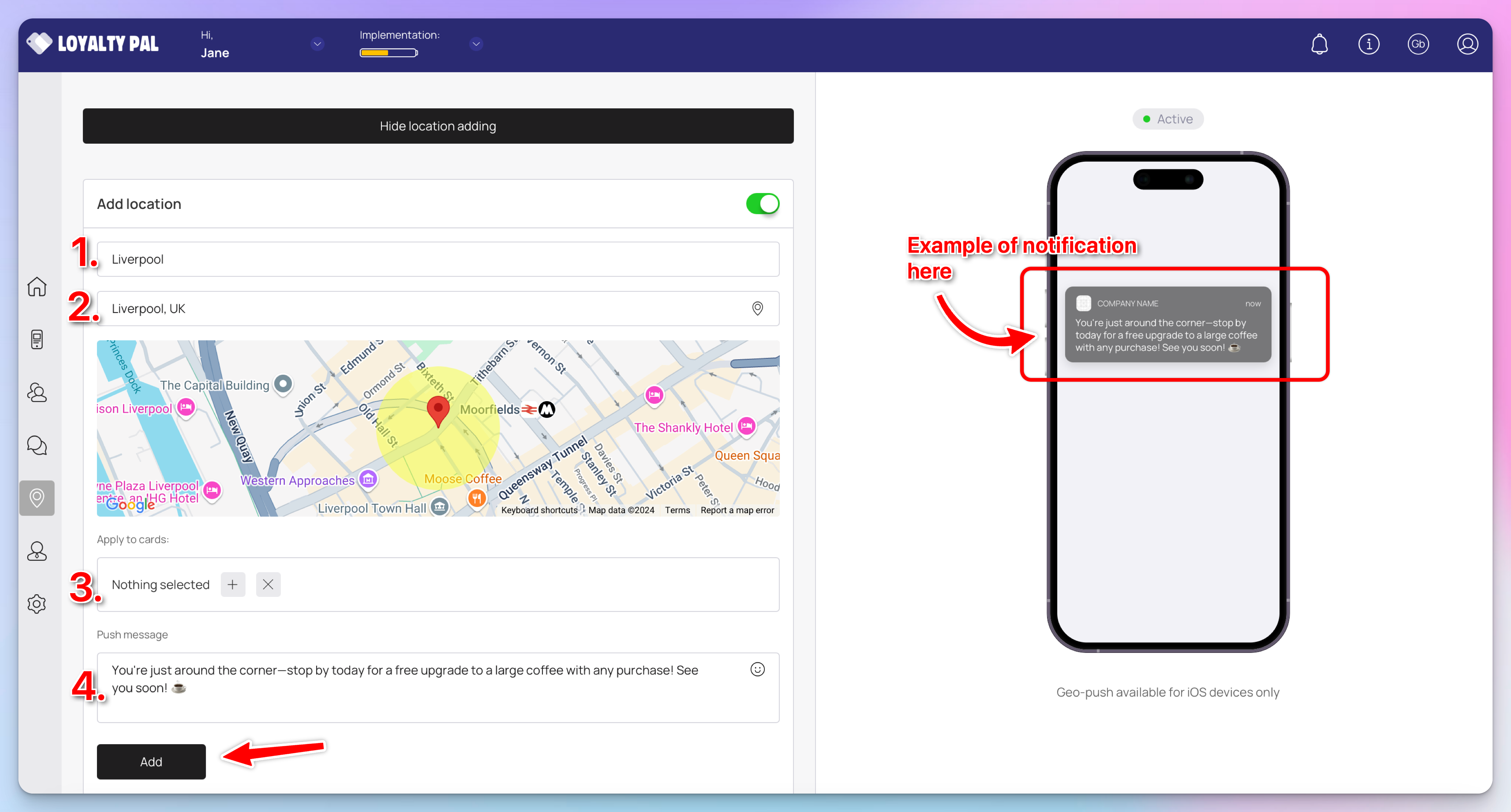Open the notifications bell icon

(x=1319, y=45)
